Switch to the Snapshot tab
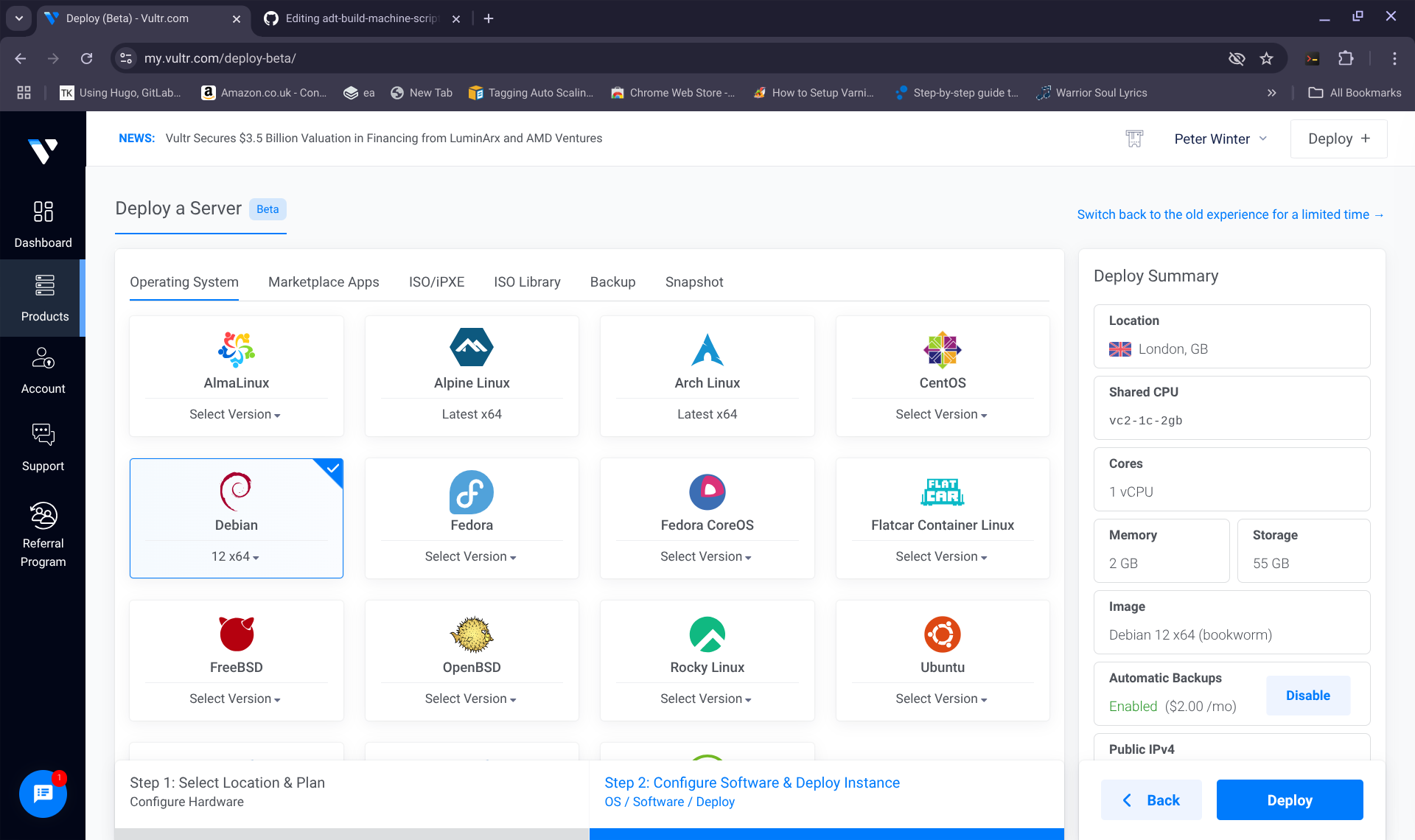Screen dimensions: 1415x840 pyautogui.click(x=693, y=282)
